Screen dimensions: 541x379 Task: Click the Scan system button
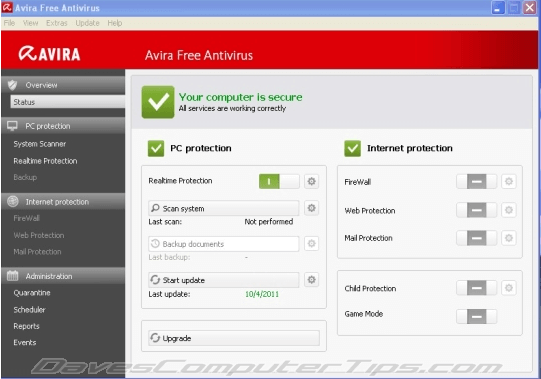coord(224,208)
